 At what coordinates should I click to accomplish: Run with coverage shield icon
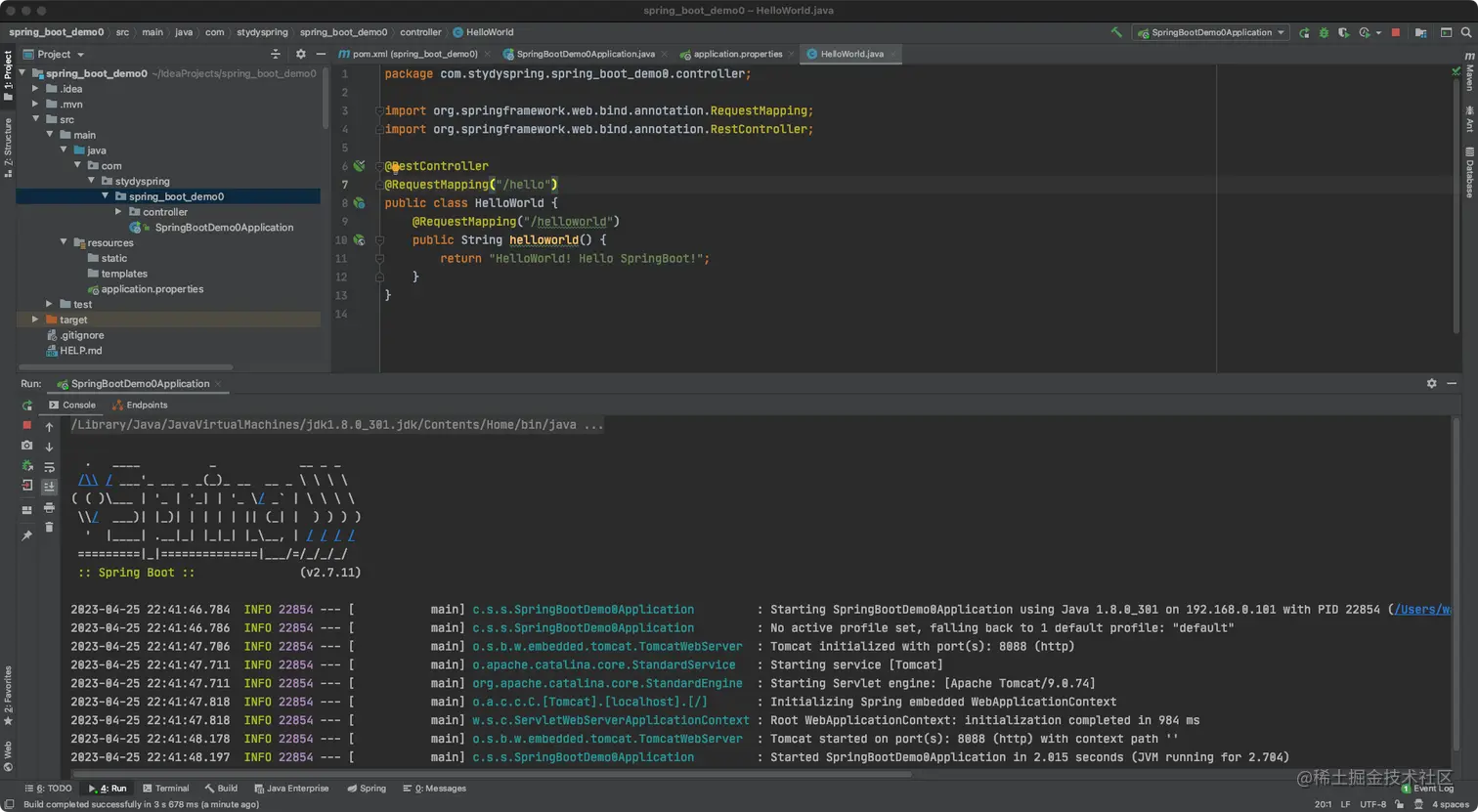tap(1343, 32)
